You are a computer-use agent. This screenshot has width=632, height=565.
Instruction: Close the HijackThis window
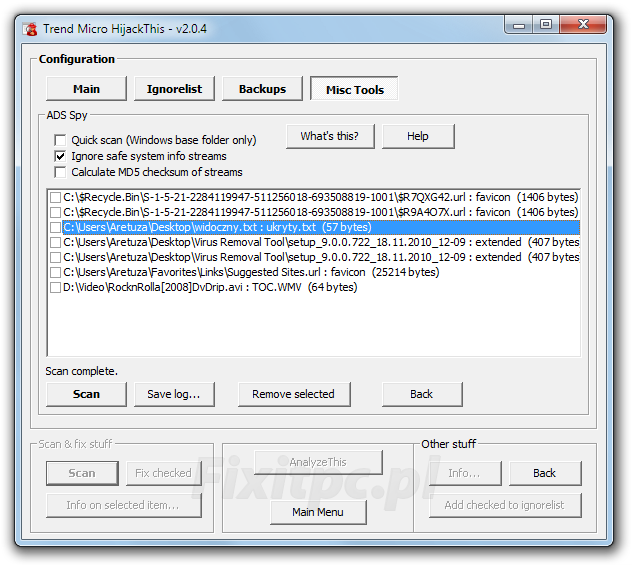coord(583,25)
